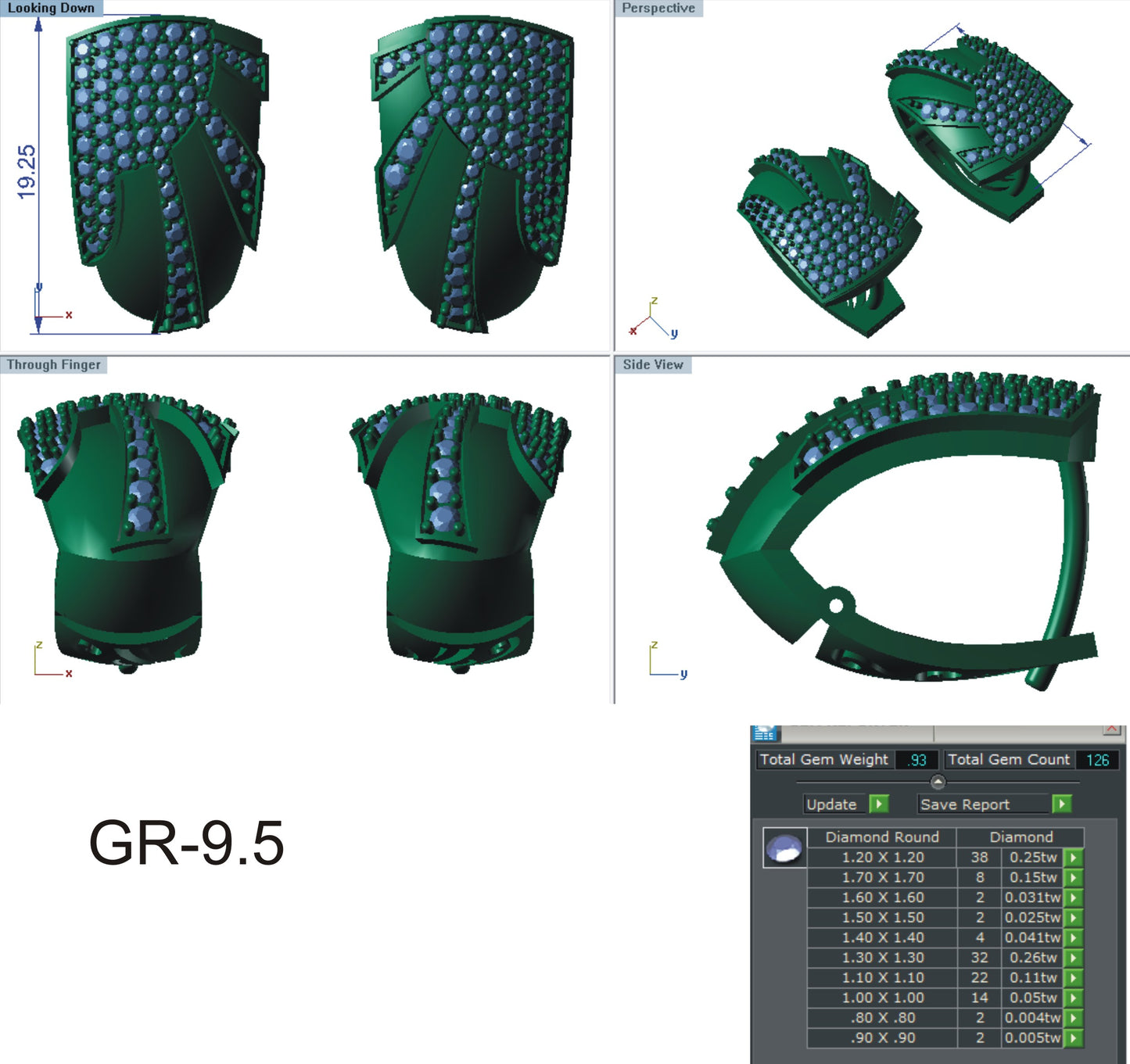
Task: Click the Total Gem Weight value field
Action: pyautogui.click(x=917, y=760)
